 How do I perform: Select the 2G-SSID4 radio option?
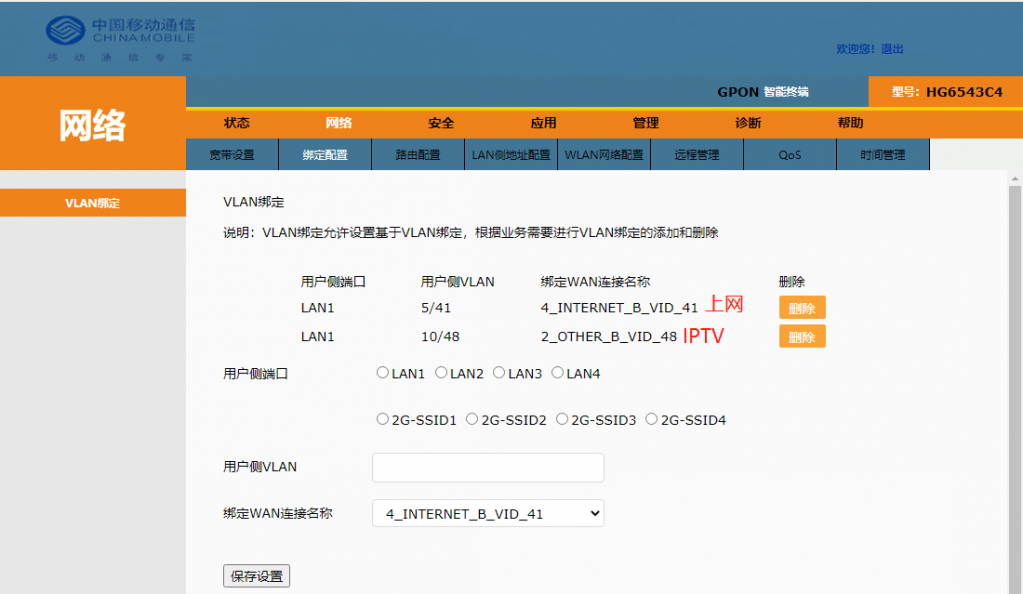point(652,420)
